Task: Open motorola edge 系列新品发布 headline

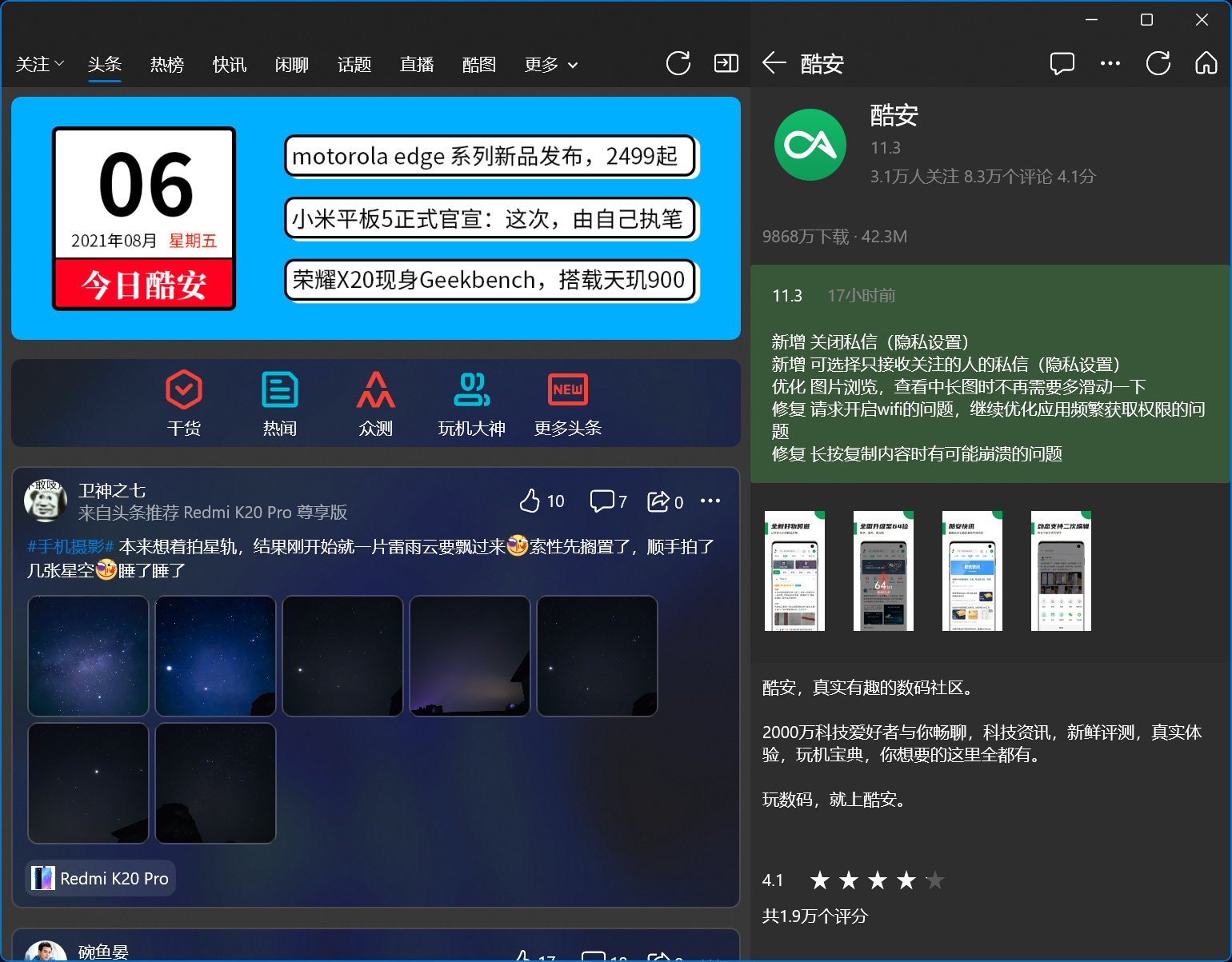Action: (491, 156)
